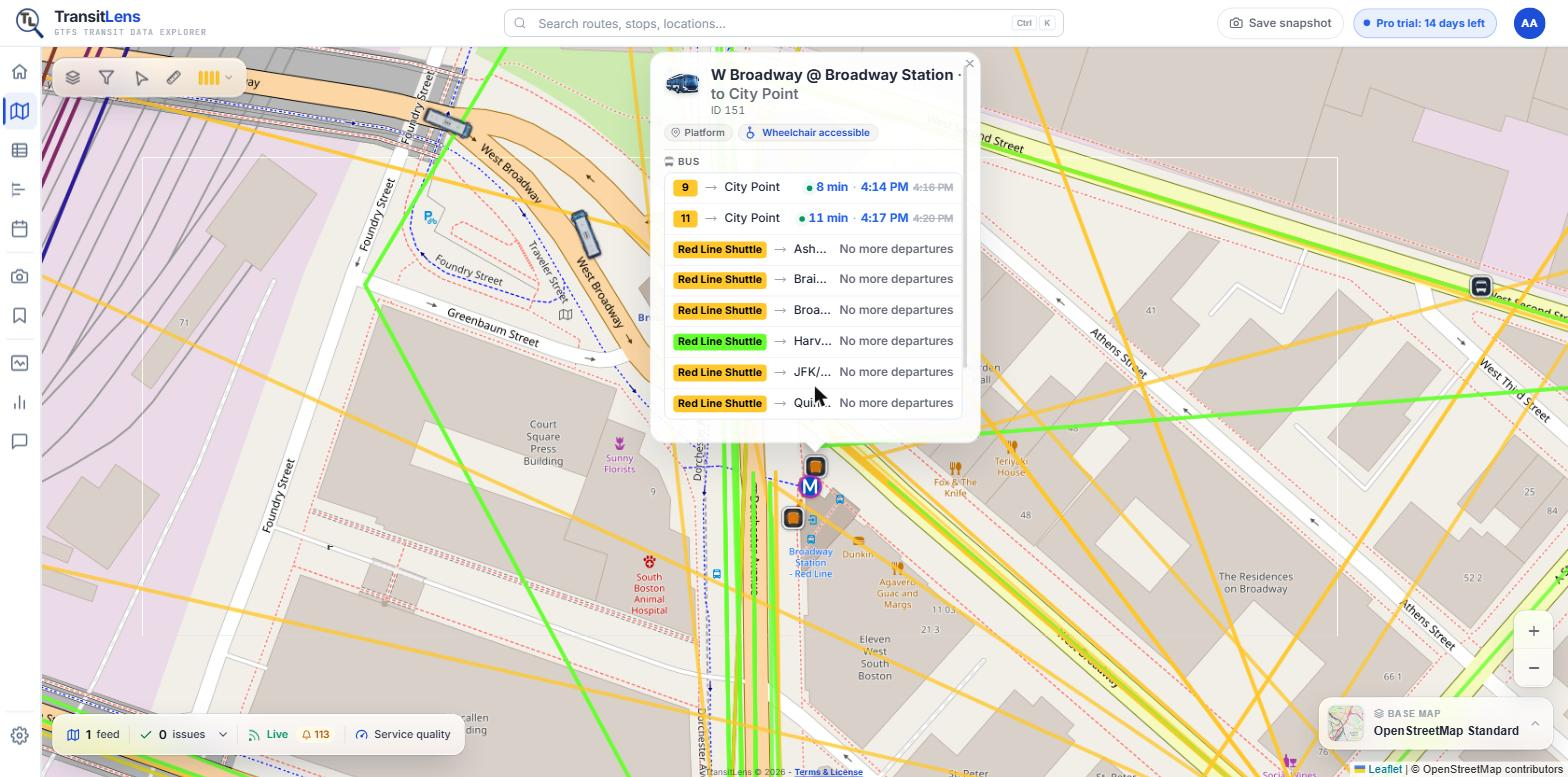Click the popup scrollbar
Image resolution: width=1568 pixels, height=777 pixels.
pyautogui.click(x=965, y=218)
